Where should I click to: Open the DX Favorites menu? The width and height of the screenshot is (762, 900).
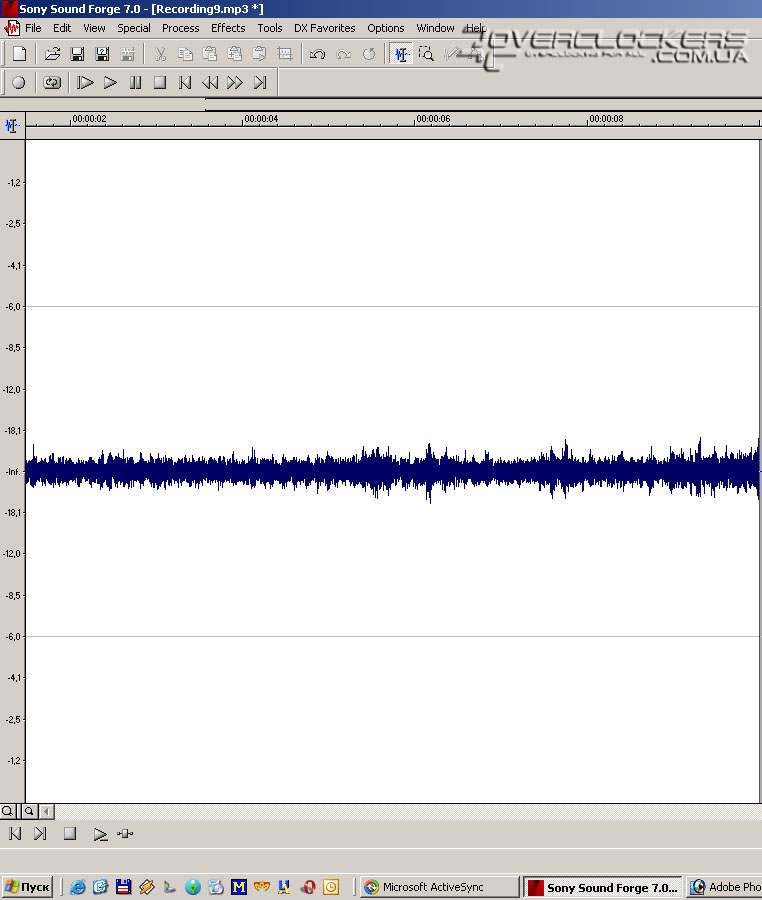(x=325, y=28)
